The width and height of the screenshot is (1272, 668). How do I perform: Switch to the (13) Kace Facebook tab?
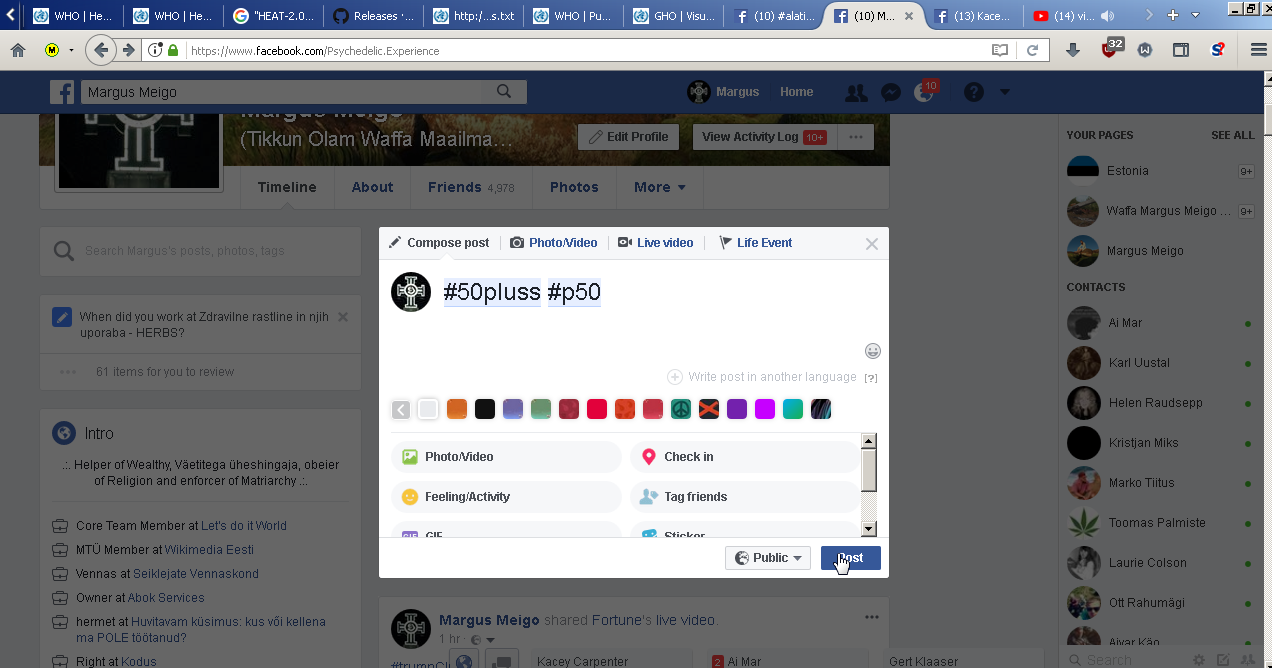point(973,16)
